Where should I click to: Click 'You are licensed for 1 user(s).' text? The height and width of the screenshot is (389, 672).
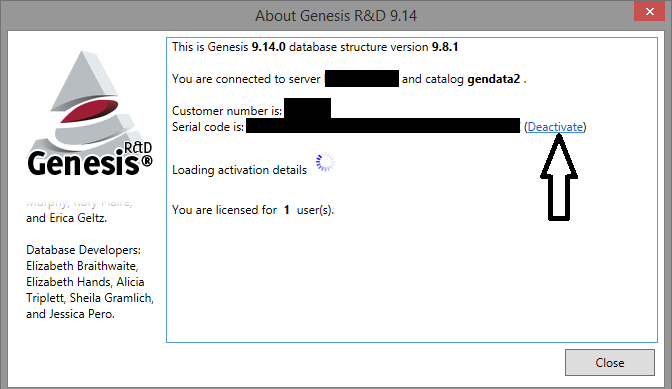pyautogui.click(x=253, y=210)
